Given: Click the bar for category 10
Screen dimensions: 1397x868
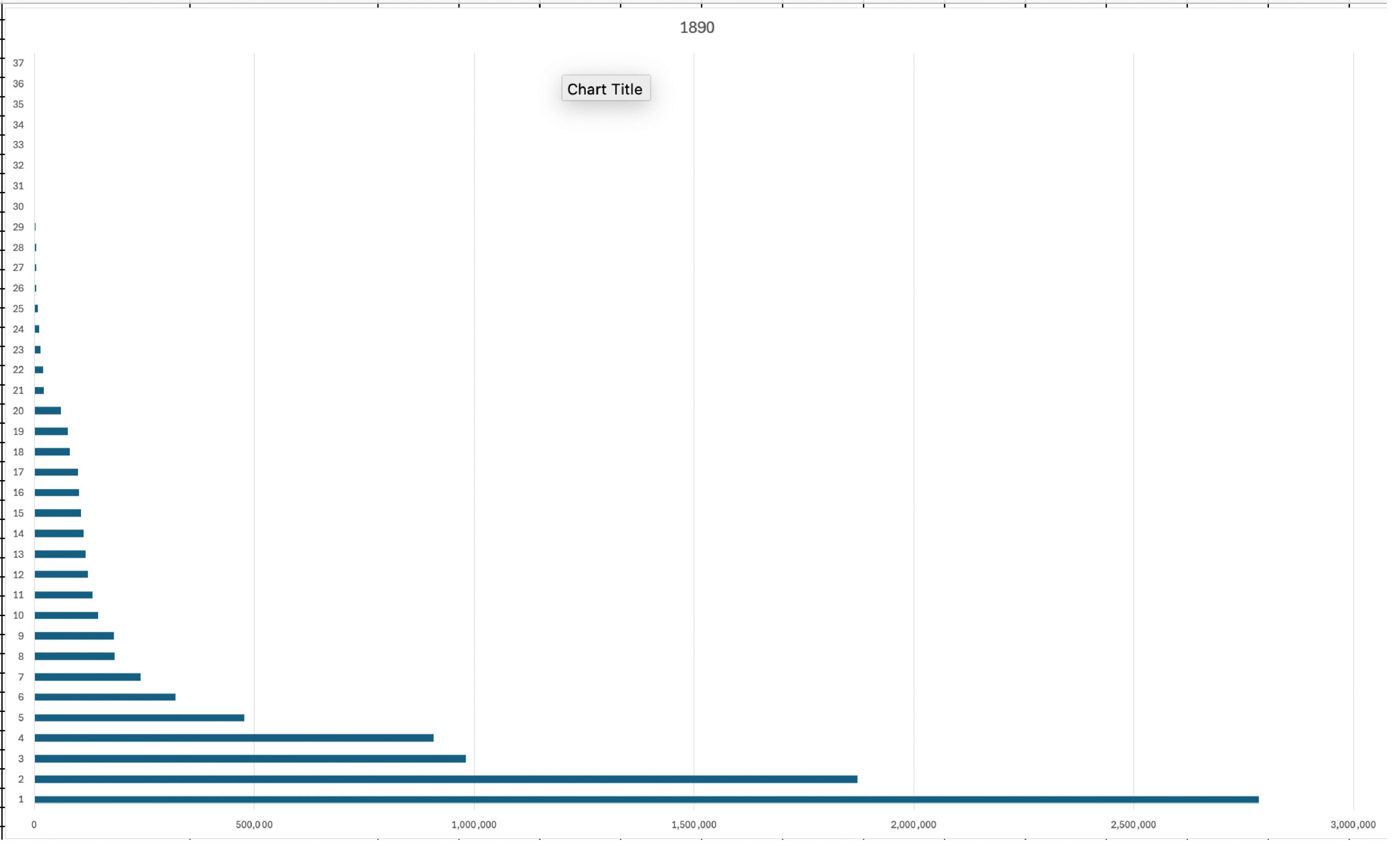Looking at the screenshot, I should [66, 616].
